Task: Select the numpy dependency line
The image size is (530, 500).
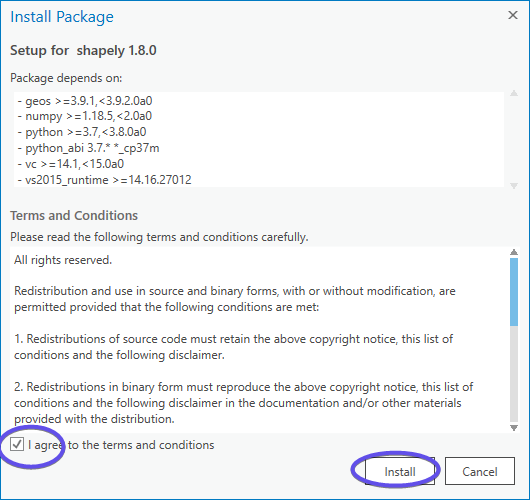Action: tap(85, 116)
